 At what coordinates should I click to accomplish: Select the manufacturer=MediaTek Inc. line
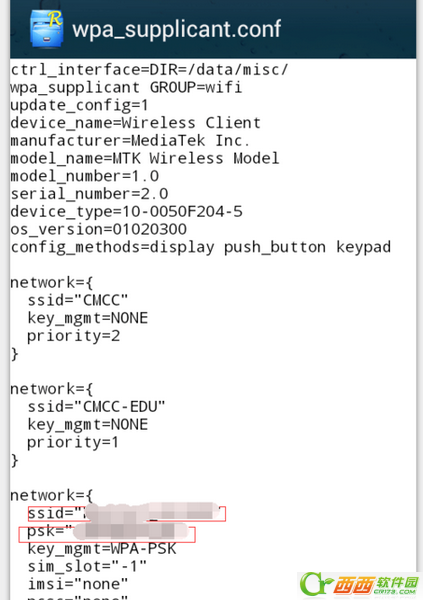(130, 140)
